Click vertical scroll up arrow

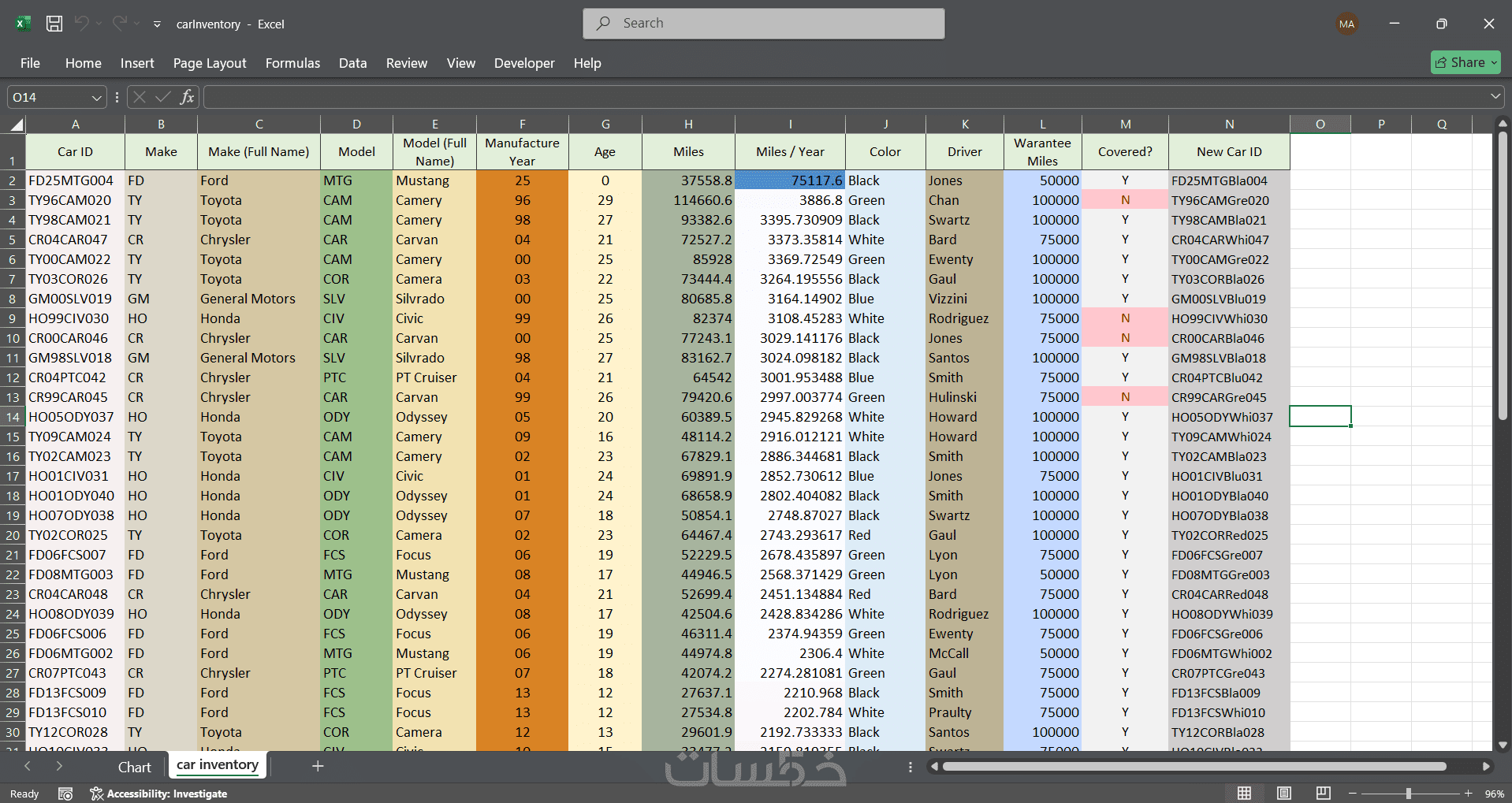click(1503, 124)
